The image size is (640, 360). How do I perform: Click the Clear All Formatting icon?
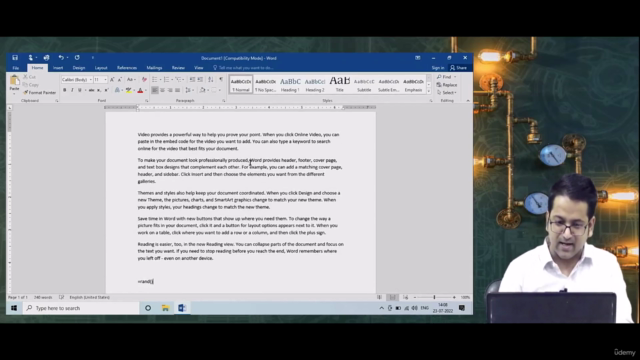[144, 80]
